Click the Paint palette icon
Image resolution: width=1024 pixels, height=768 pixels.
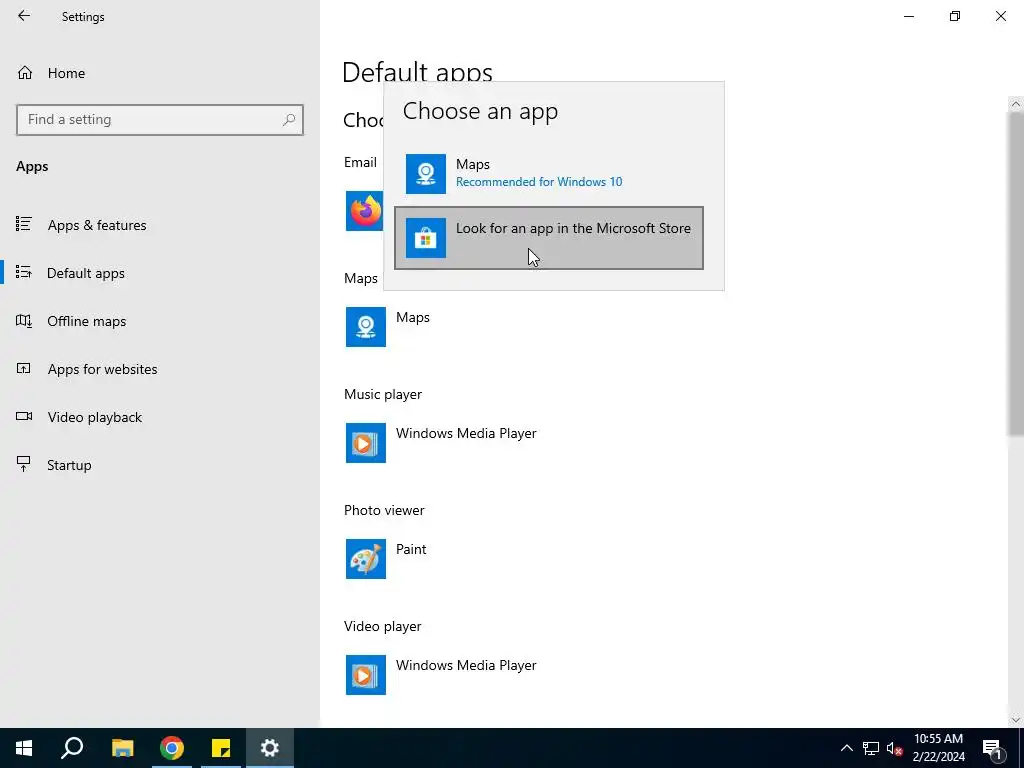coord(366,559)
